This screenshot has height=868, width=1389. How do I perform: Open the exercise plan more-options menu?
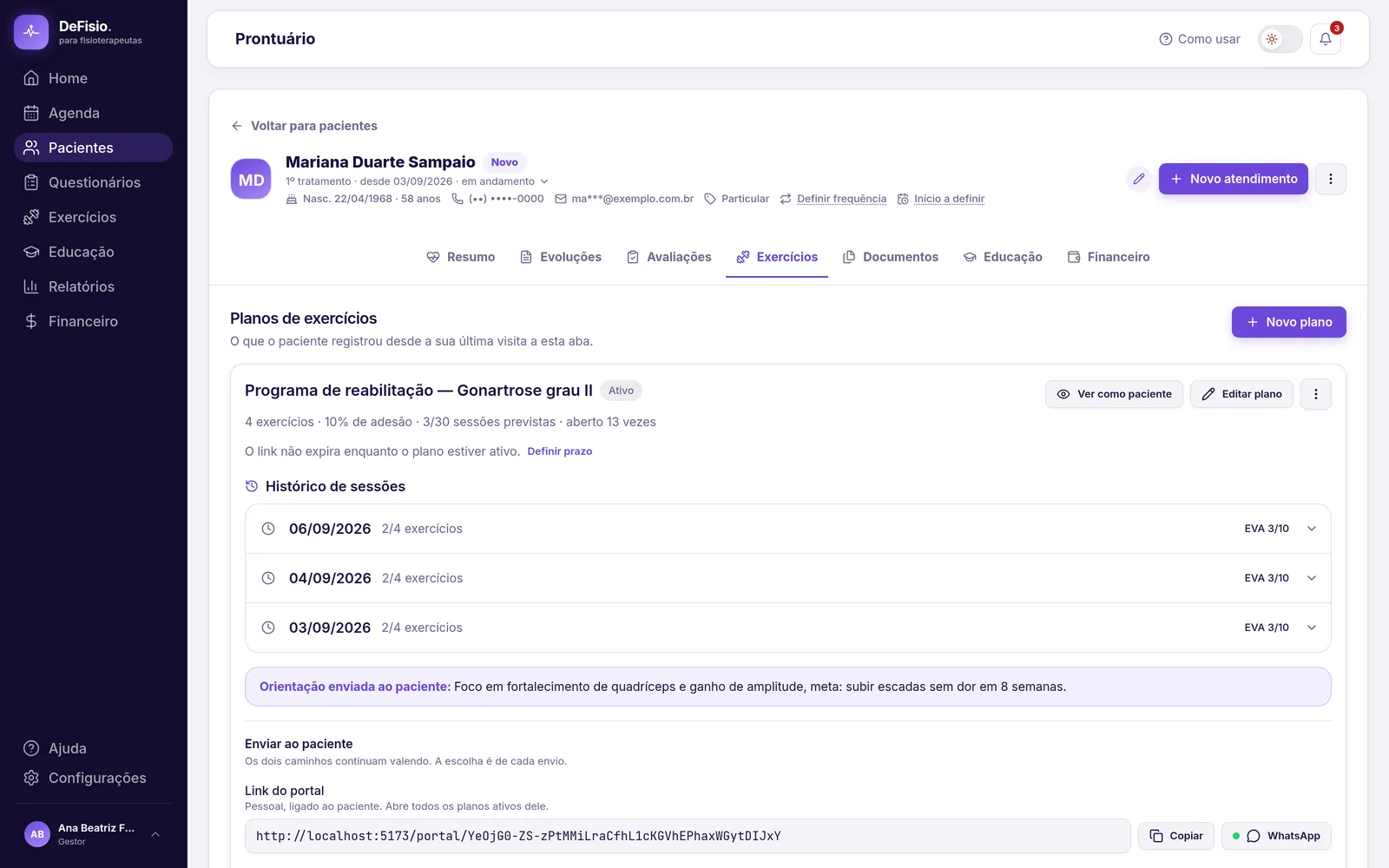(1316, 394)
